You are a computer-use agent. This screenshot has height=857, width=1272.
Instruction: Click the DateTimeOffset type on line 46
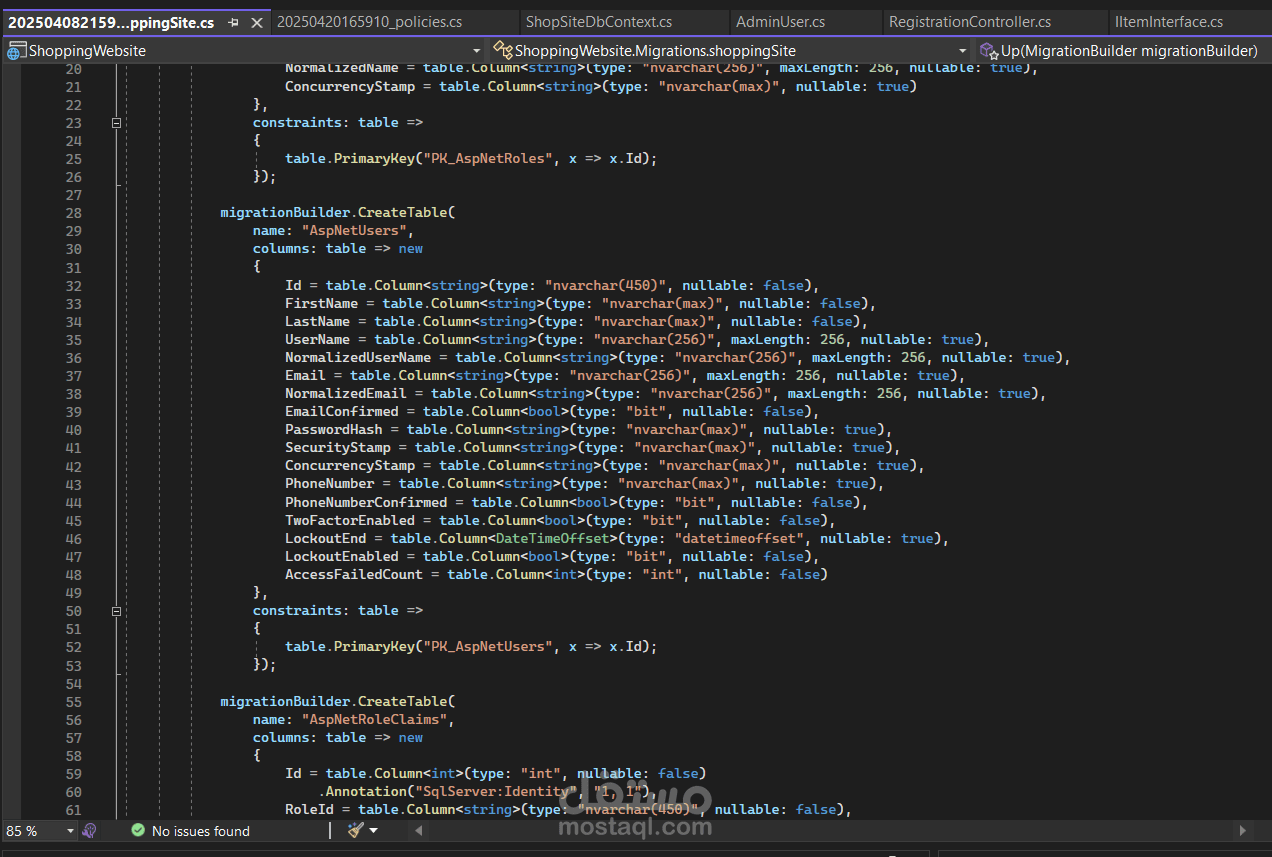pyautogui.click(x=553, y=538)
